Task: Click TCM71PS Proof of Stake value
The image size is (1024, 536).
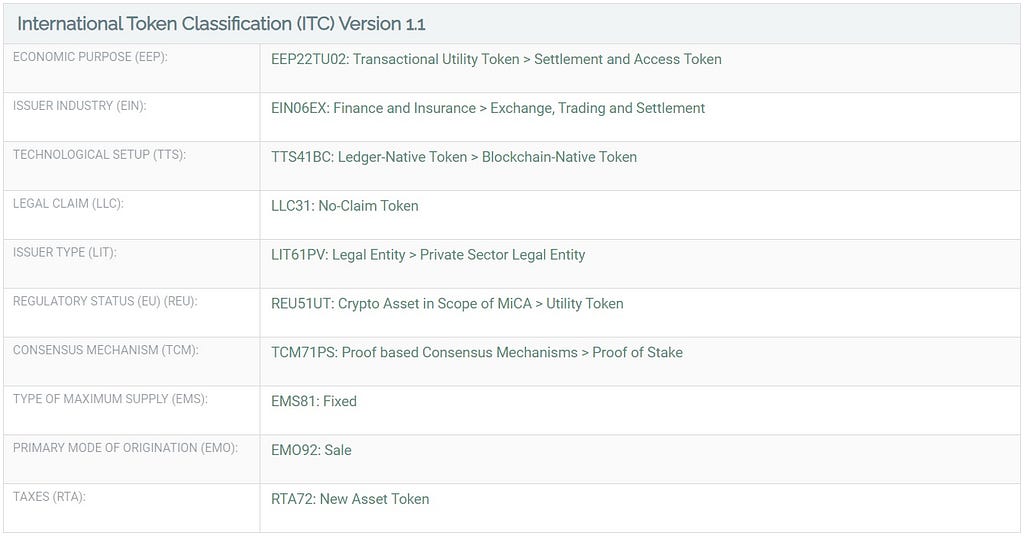Action: pos(477,353)
